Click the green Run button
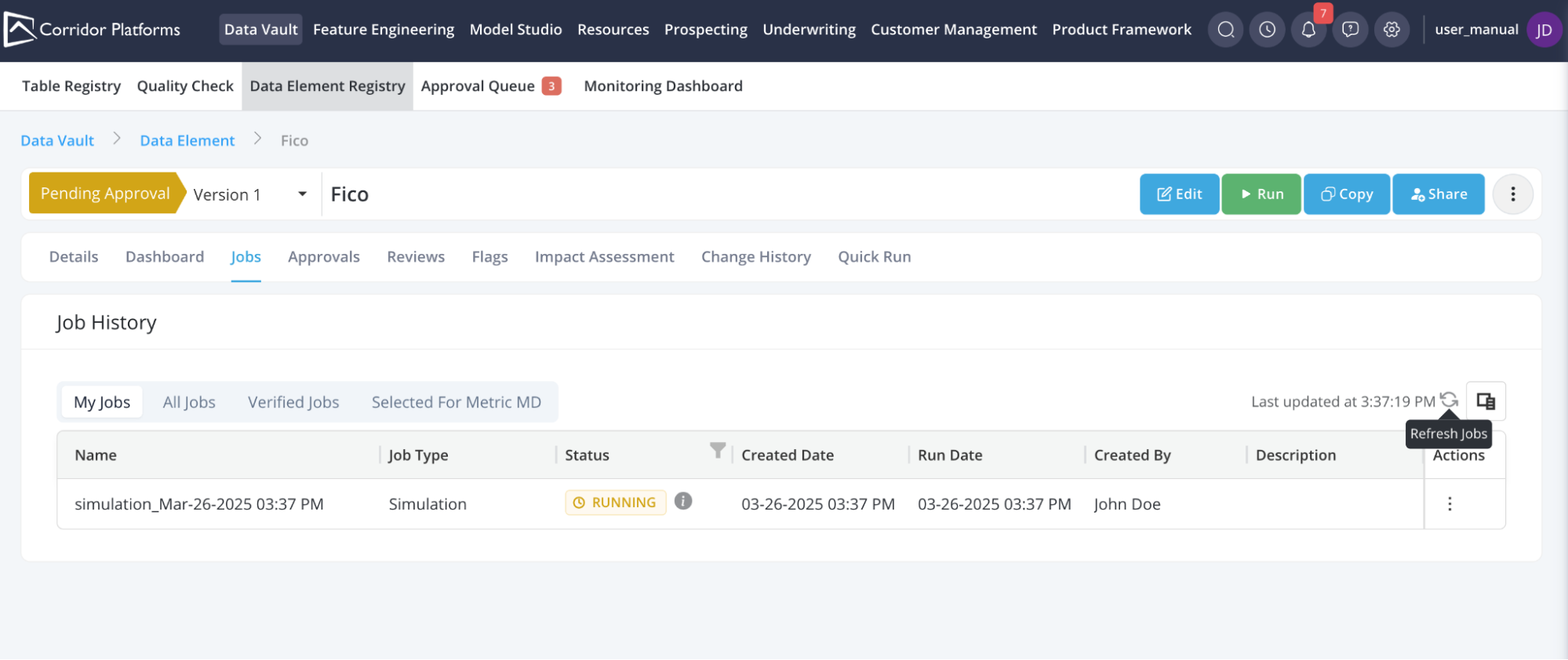 1261,194
